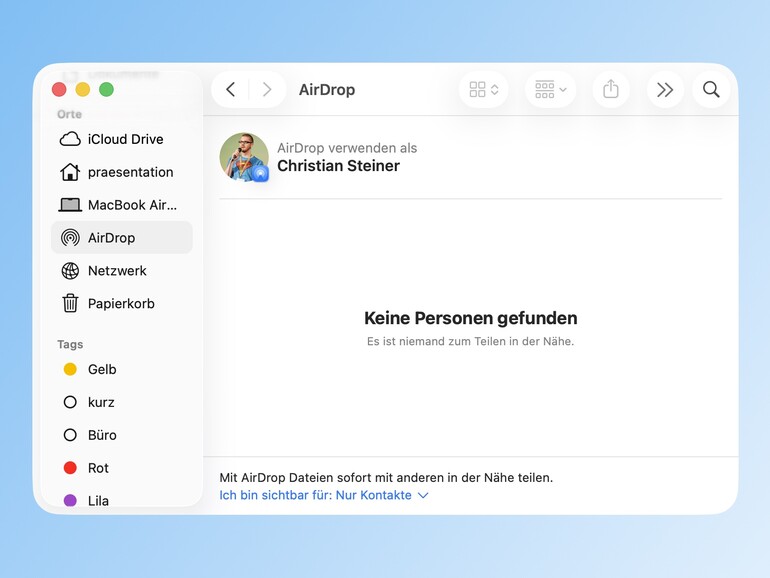The height and width of the screenshot is (578, 770).
Task: Click the AirDrop badge on the avatar
Action: click(261, 173)
